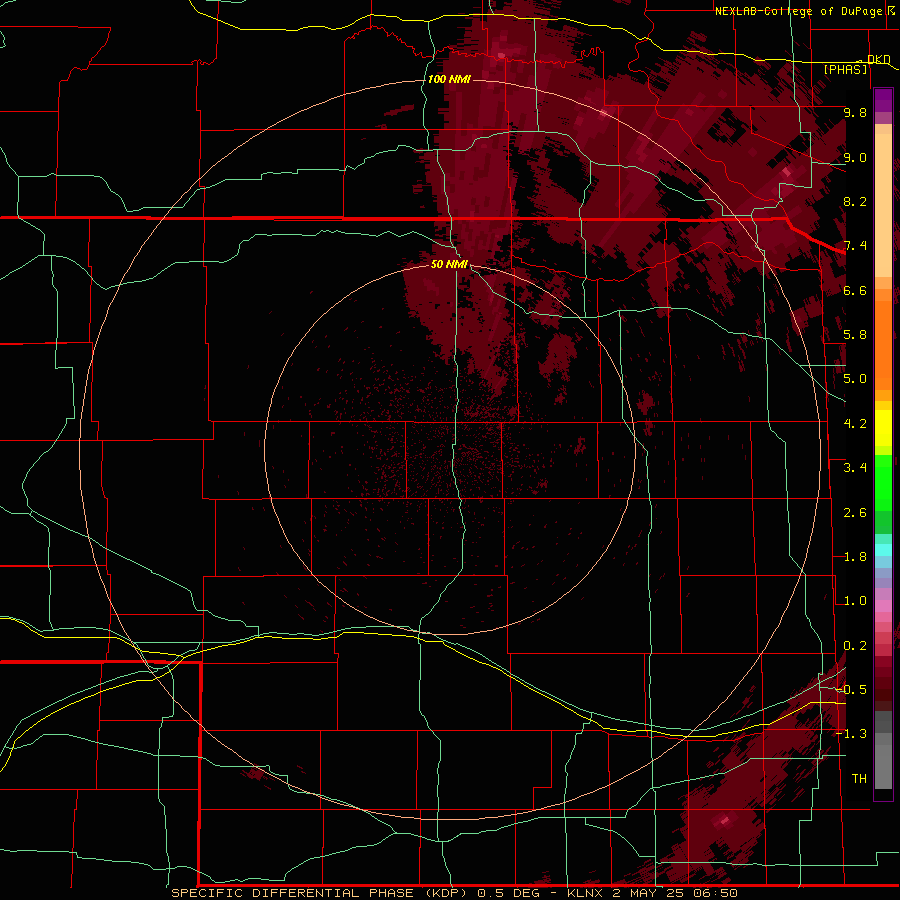This screenshot has width=900, height=900.
Task: Click the 5.0 legend value
Action: click(x=855, y=379)
